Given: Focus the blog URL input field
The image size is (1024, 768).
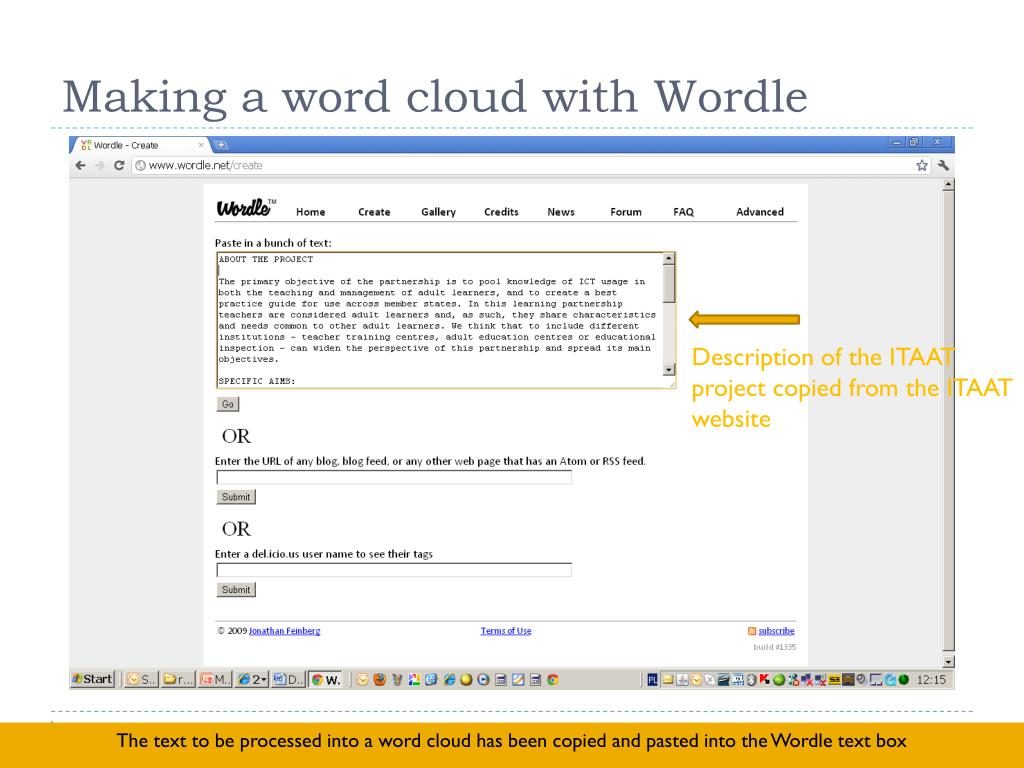Looking at the screenshot, I should pos(394,477).
